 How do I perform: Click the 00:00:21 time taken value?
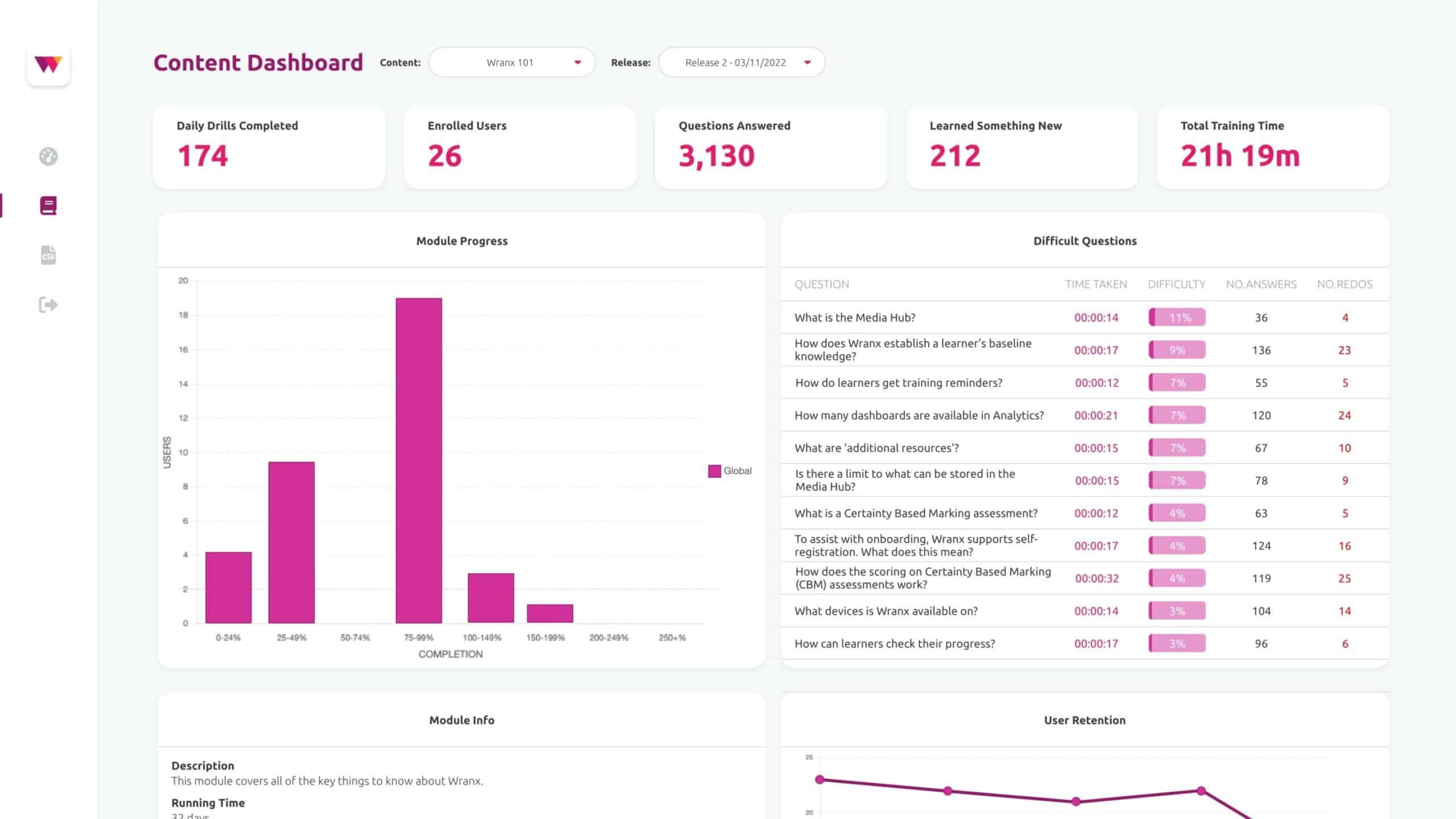[x=1096, y=415]
